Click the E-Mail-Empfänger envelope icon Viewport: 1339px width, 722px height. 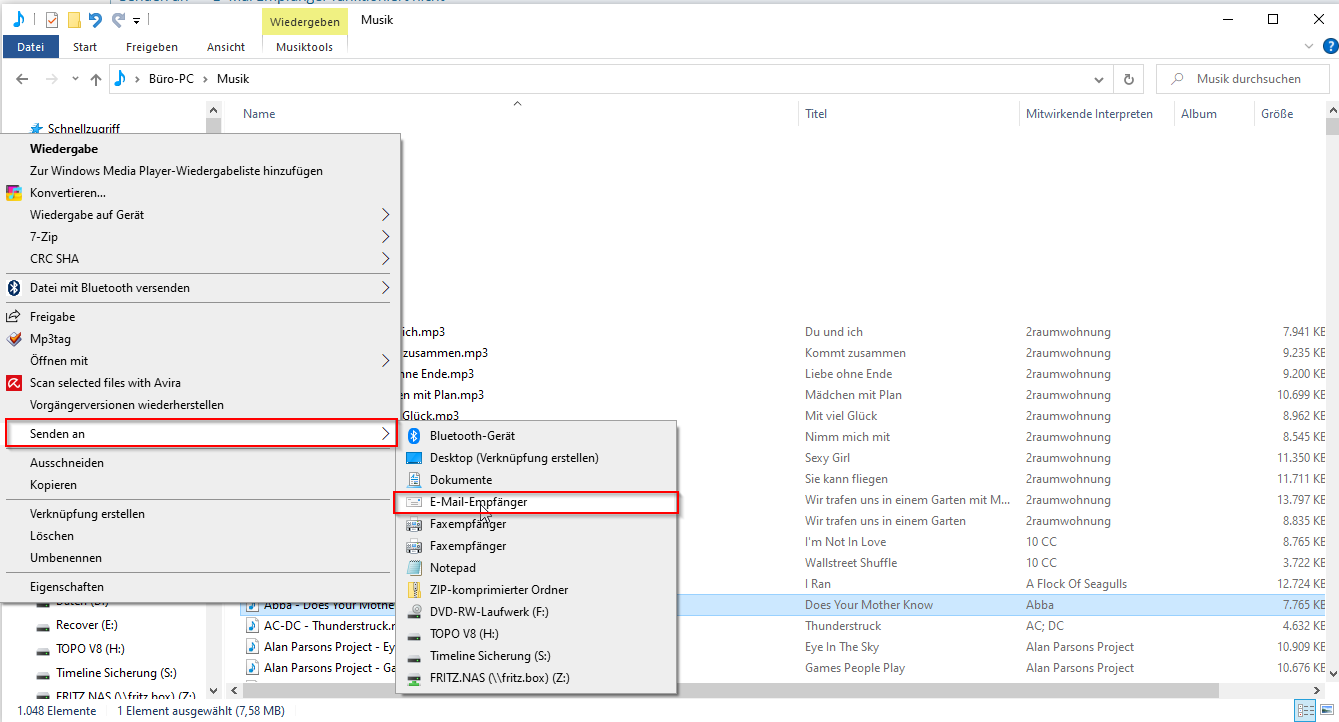click(414, 502)
